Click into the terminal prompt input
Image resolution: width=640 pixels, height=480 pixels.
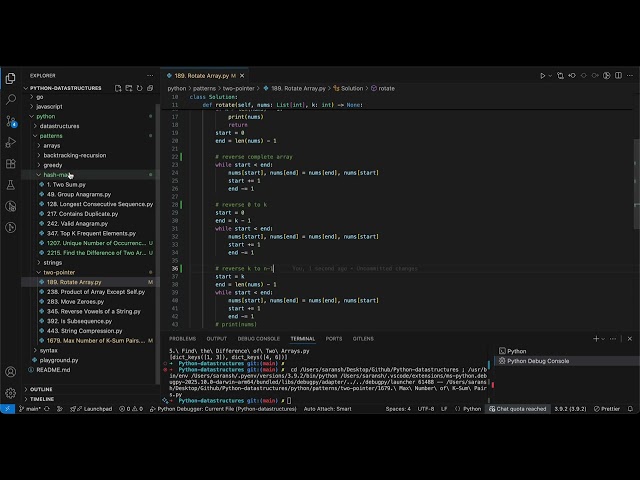(289, 400)
